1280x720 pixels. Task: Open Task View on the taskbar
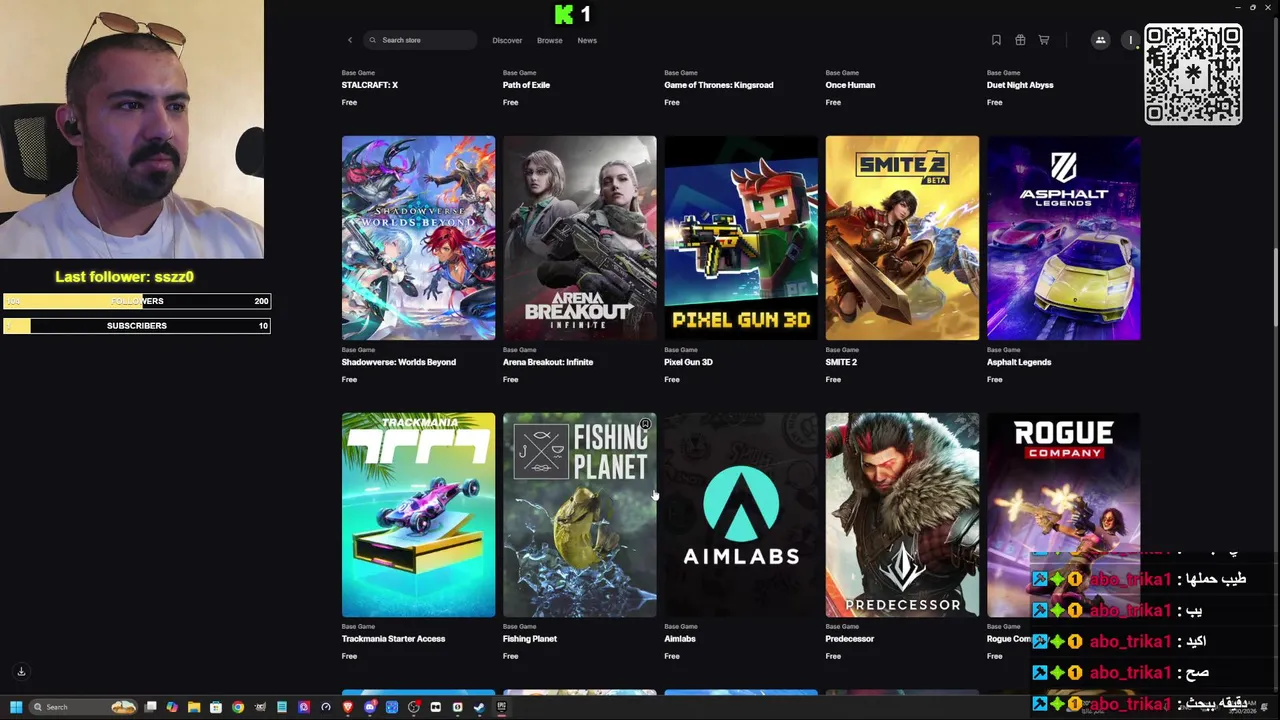[x=150, y=707]
